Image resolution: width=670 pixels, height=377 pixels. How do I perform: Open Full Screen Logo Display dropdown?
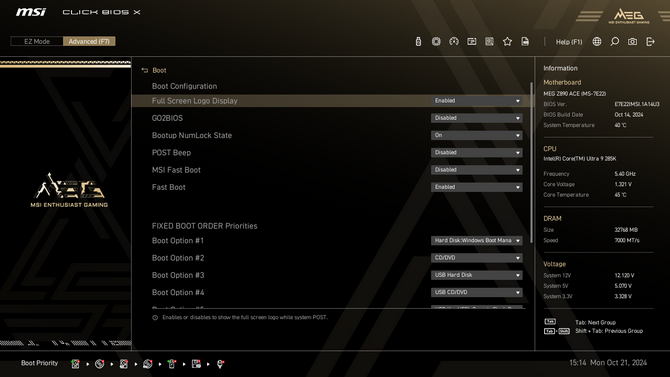pyautogui.click(x=476, y=101)
